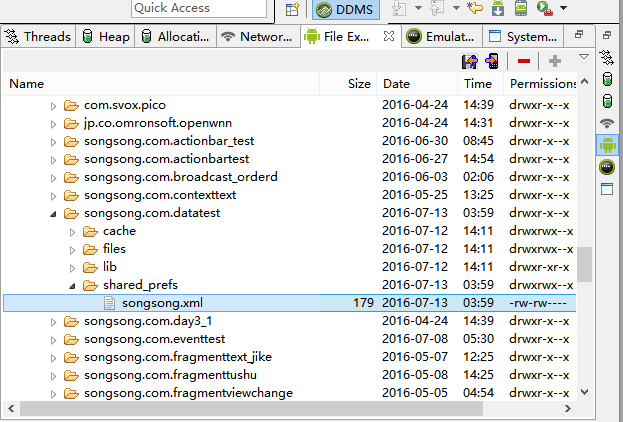The image size is (623, 422).
Task: Expand songsong.com.actionbar_test folder
Action: pyautogui.click(x=53, y=142)
